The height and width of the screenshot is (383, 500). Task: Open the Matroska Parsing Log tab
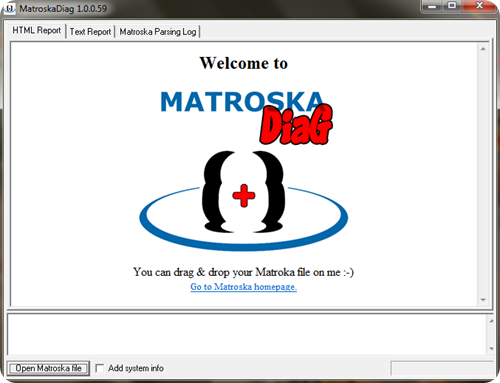158,32
